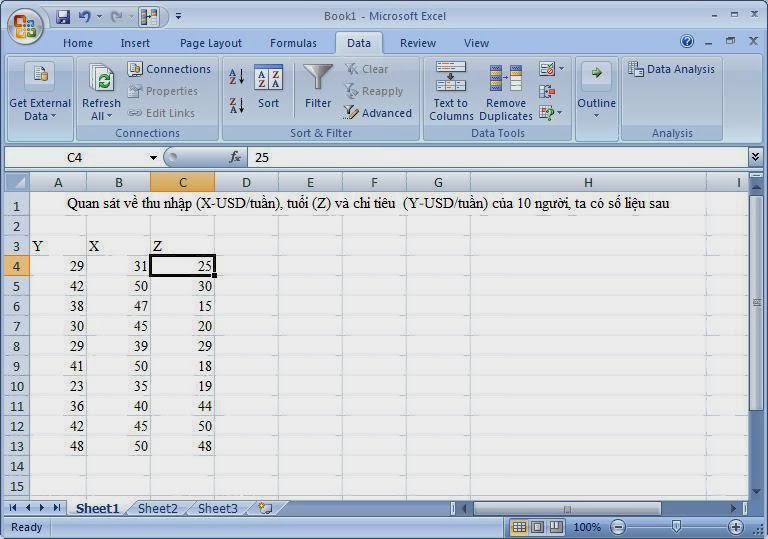
Task: Go to last sheet navigation arrow
Action: pos(57,508)
